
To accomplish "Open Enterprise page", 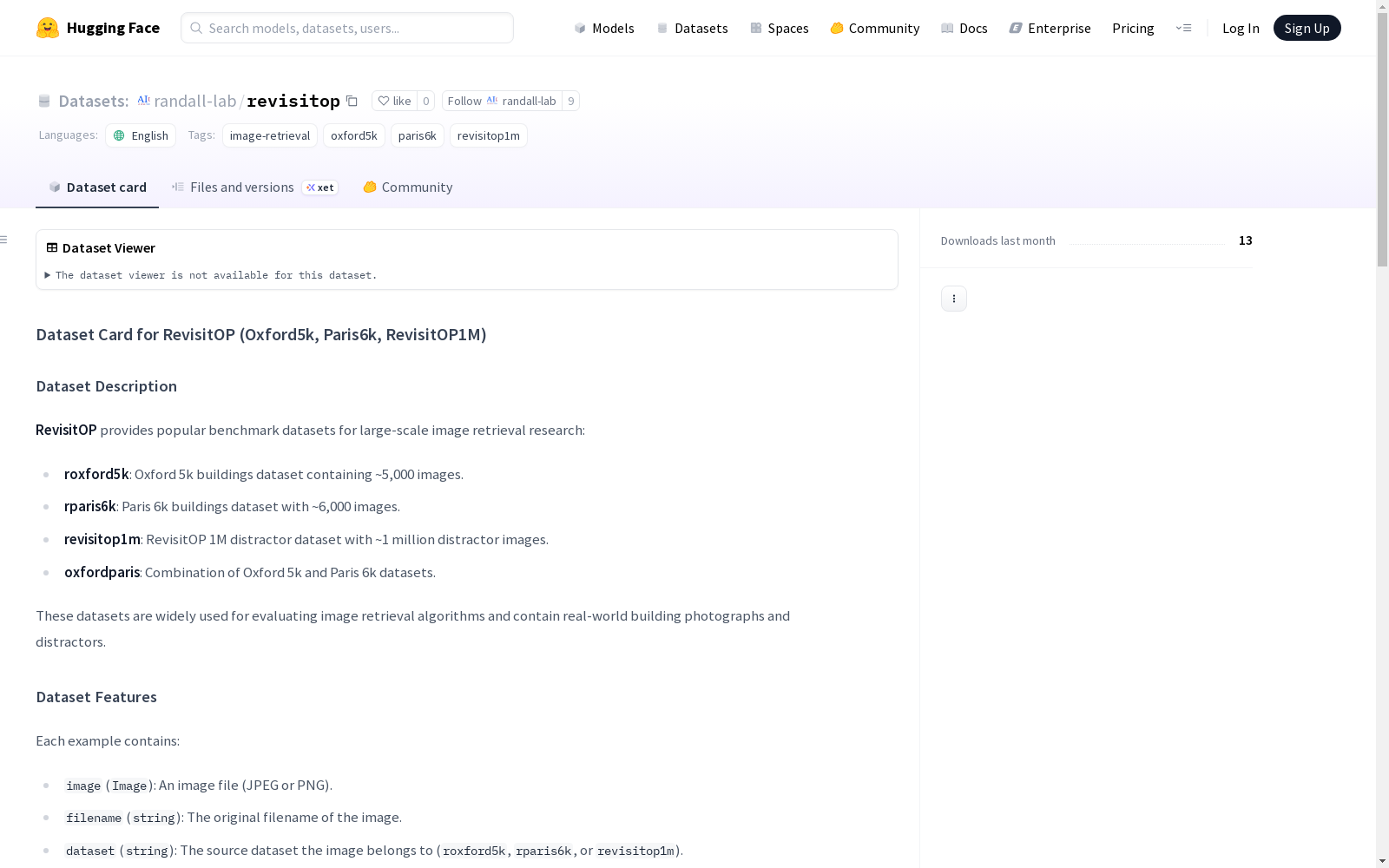I will click(x=1050, y=28).
